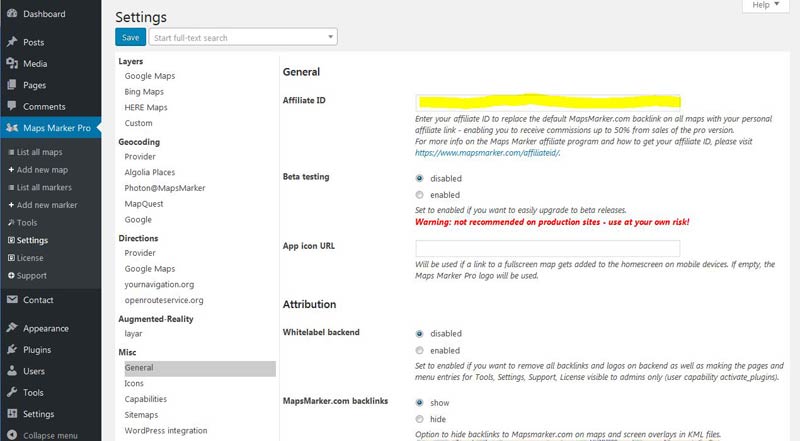Select show MapsMarker.com backlinks radio
Screen dimensions: 800x441
[419, 402]
